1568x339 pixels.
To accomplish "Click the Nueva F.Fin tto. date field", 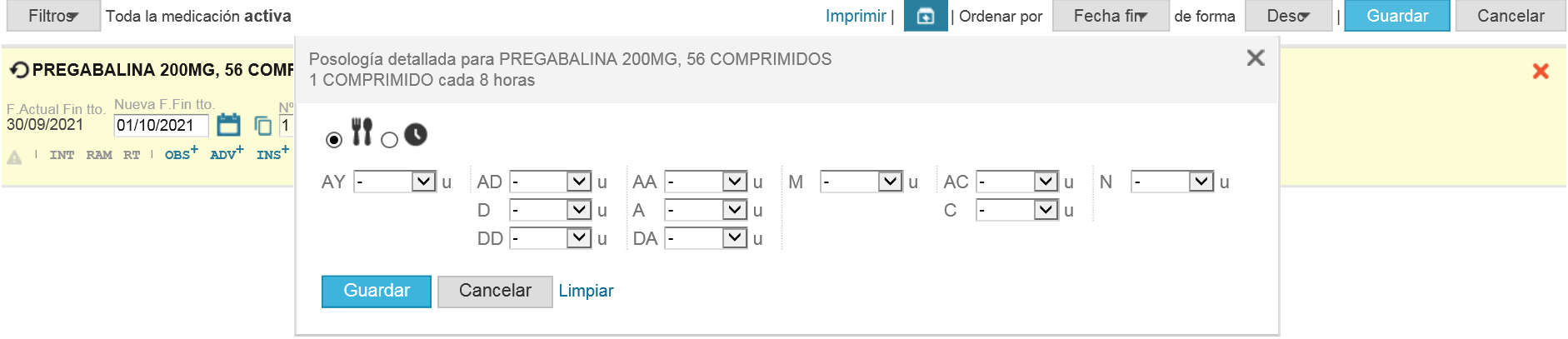I will point(161,126).
